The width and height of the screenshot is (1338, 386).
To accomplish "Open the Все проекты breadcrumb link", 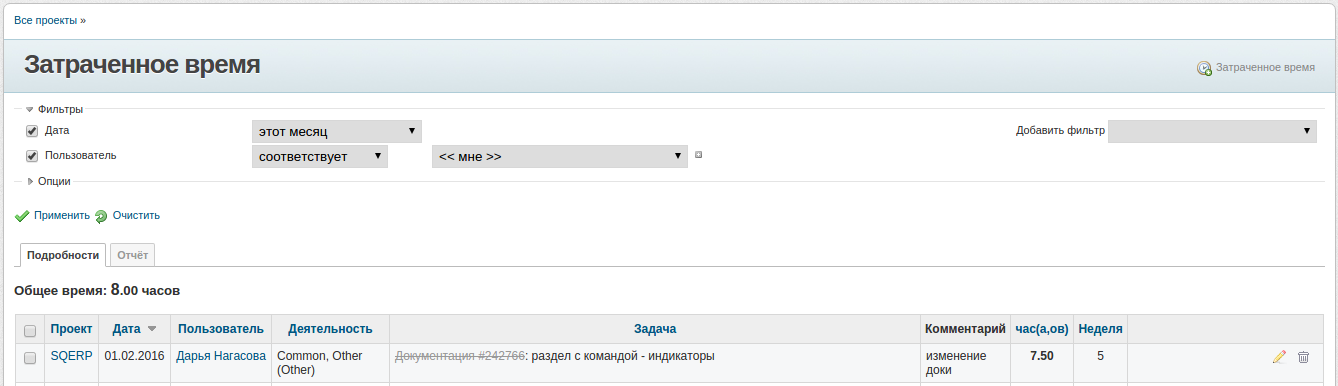I will 50,20.
